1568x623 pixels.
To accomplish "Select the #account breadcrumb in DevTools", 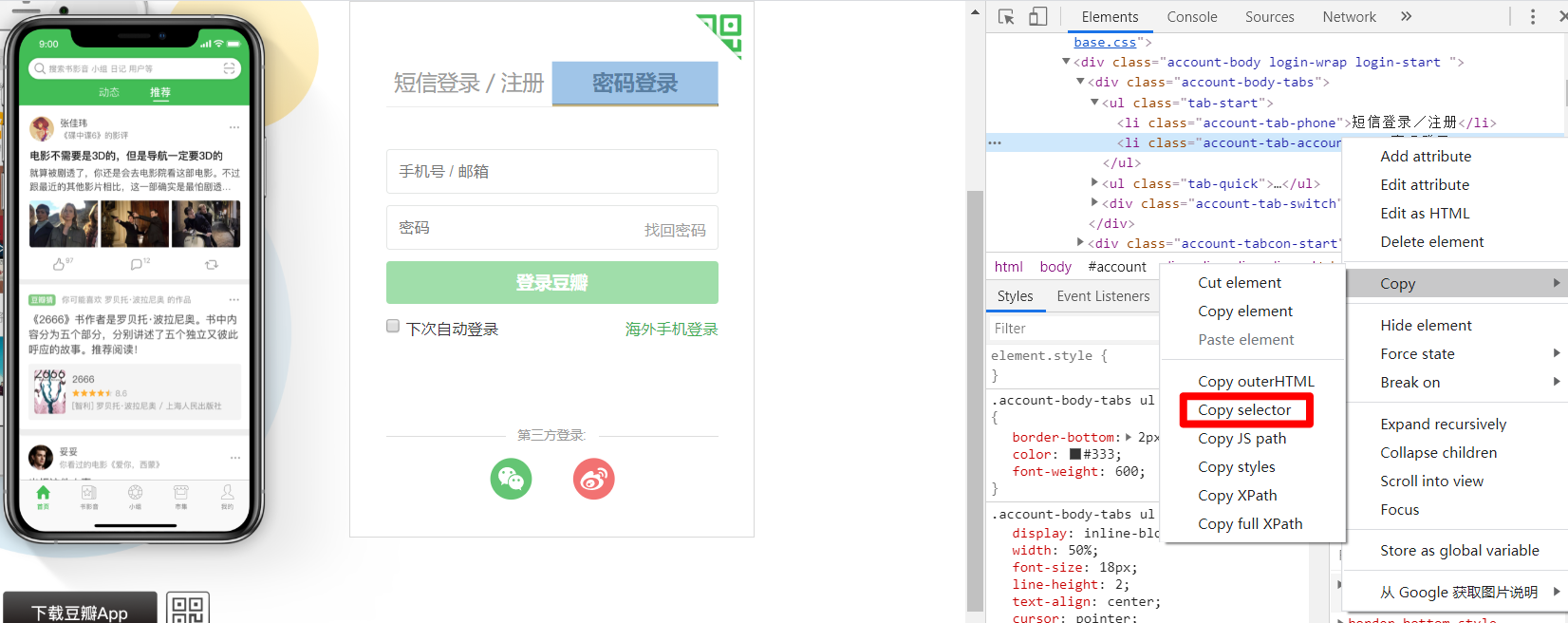I will point(1117,267).
